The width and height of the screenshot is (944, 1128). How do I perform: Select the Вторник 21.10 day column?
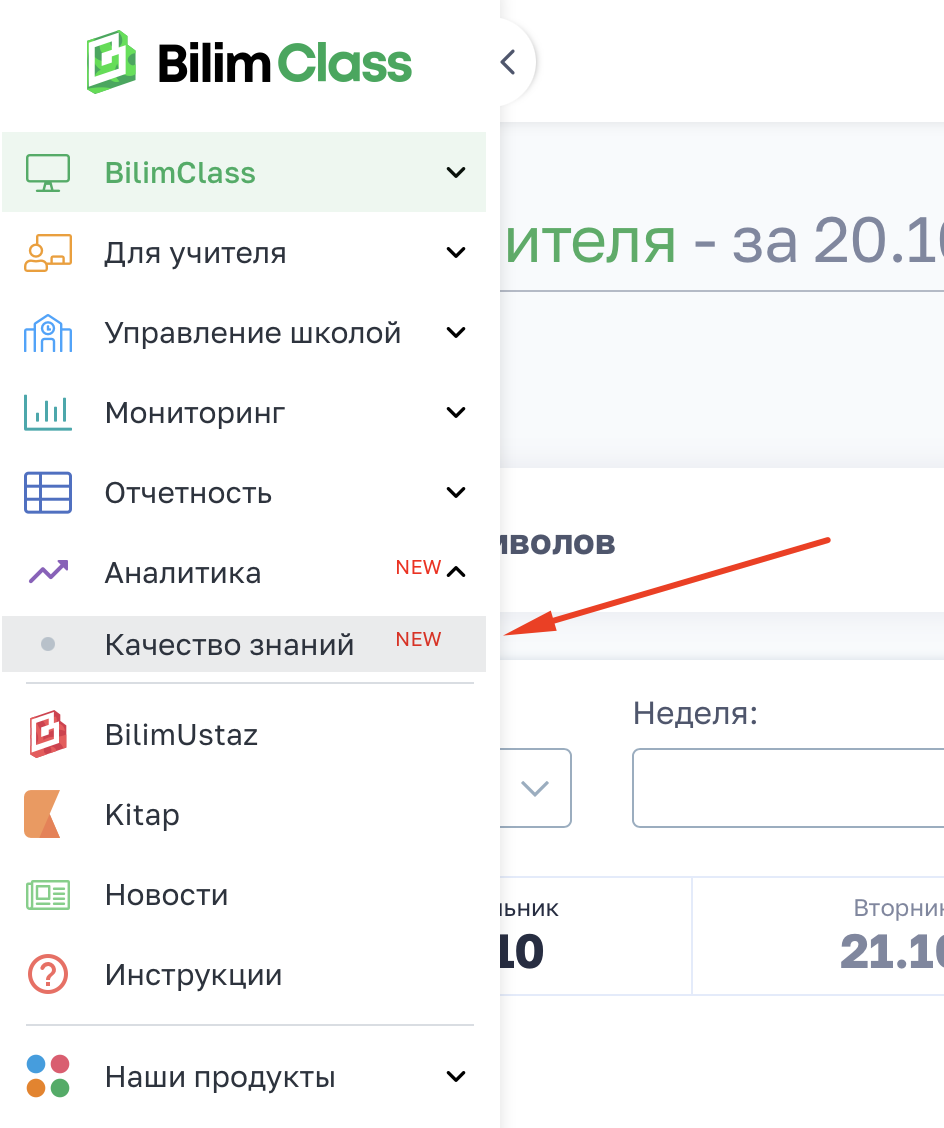point(818,936)
